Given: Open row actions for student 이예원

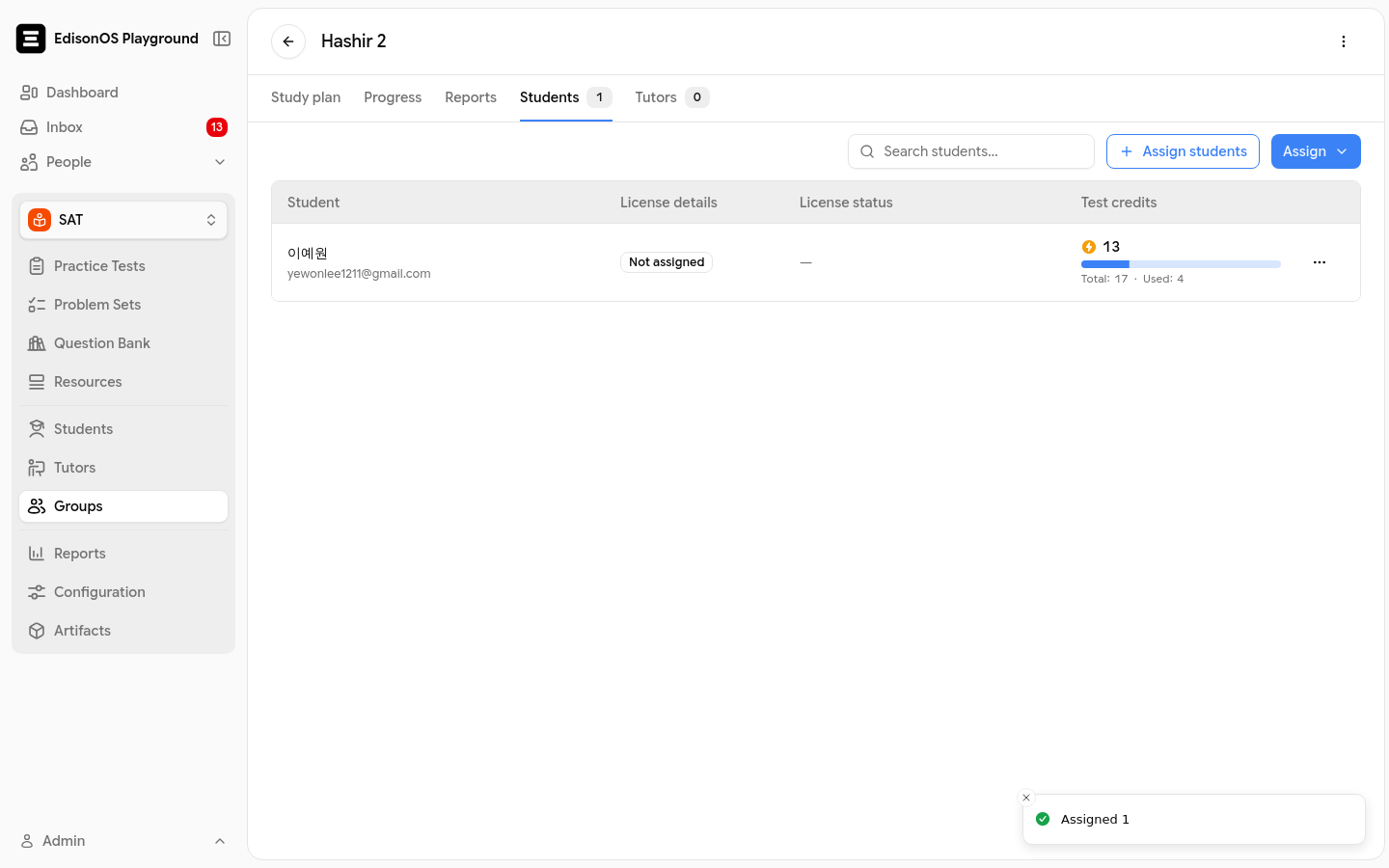Looking at the screenshot, I should (1320, 262).
